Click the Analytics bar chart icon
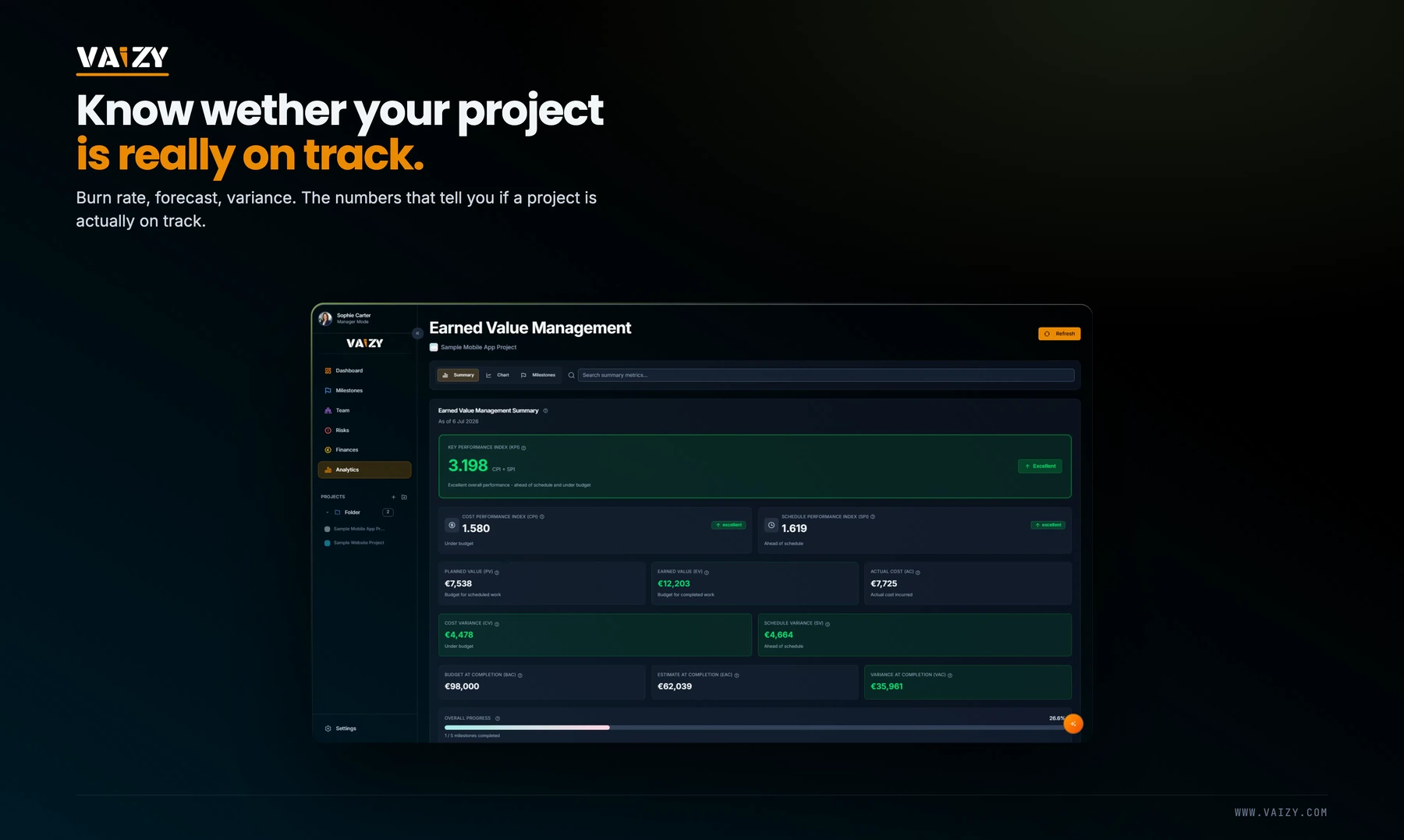Screen dimensions: 1404x840 [328, 470]
